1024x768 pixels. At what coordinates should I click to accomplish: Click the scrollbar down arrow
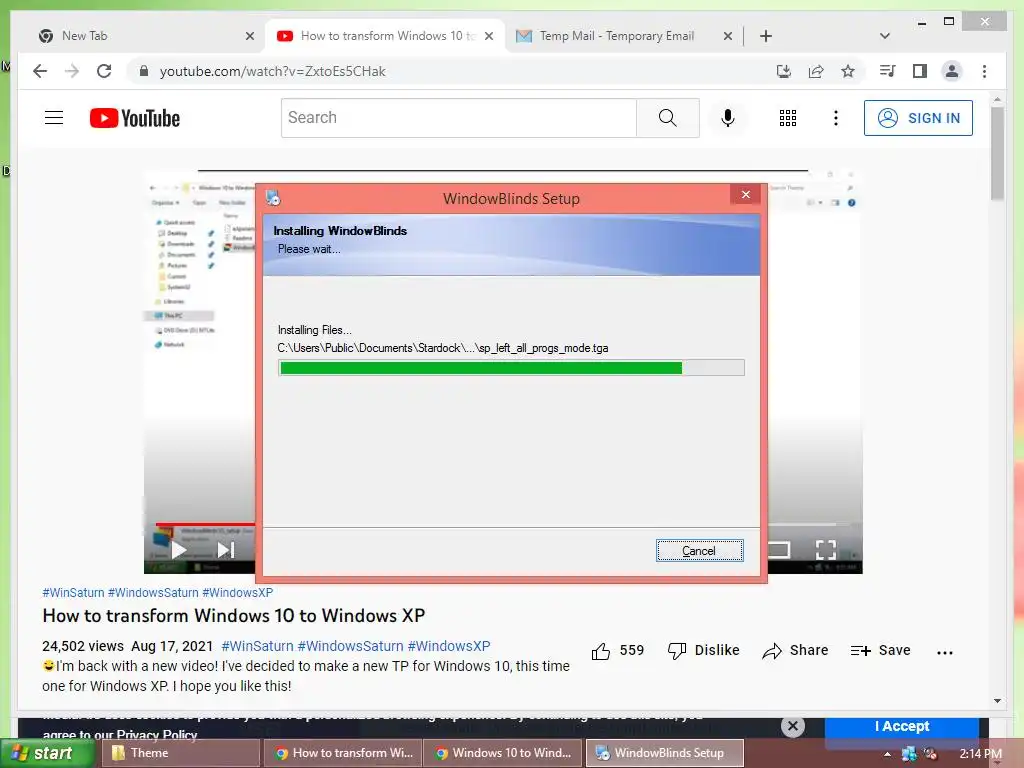[x=997, y=701]
